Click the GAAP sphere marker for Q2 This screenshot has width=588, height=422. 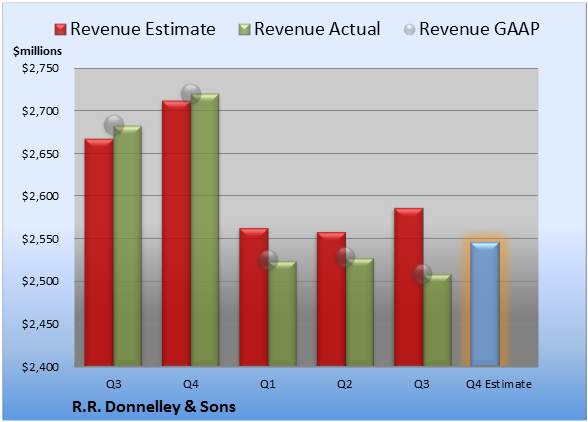point(345,257)
